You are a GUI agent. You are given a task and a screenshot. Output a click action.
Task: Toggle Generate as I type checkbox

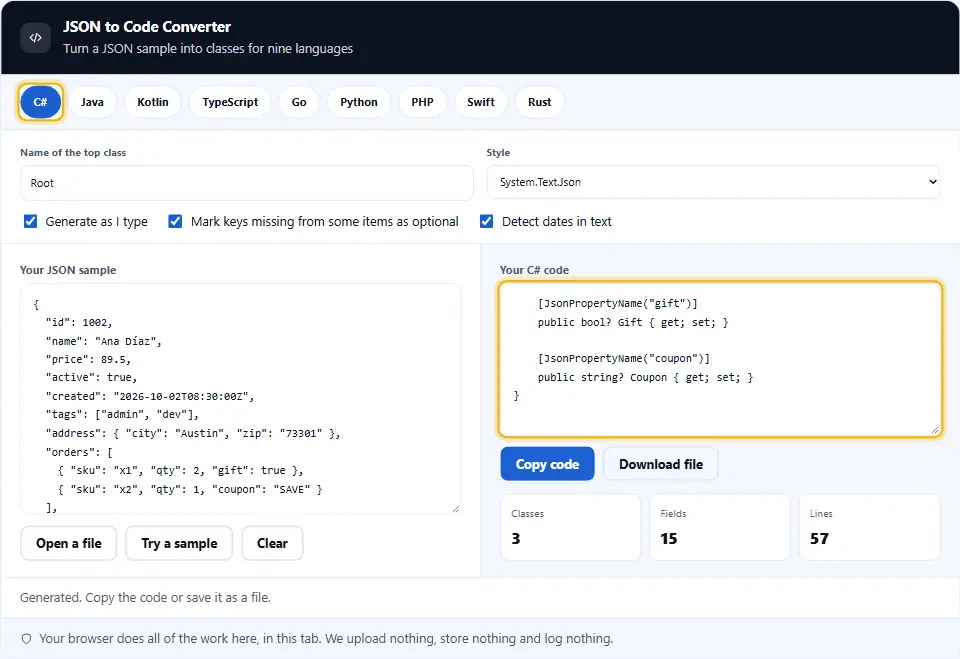pyautogui.click(x=31, y=221)
